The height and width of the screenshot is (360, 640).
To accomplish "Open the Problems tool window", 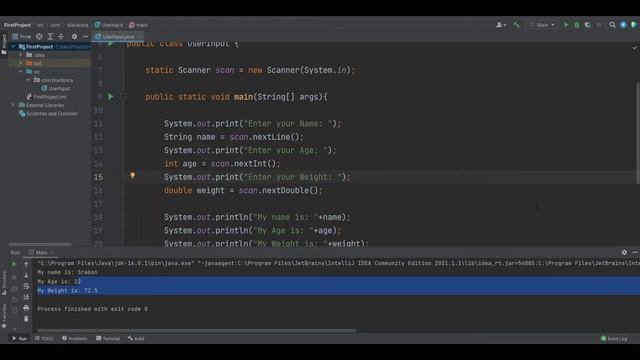I will coord(75,338).
